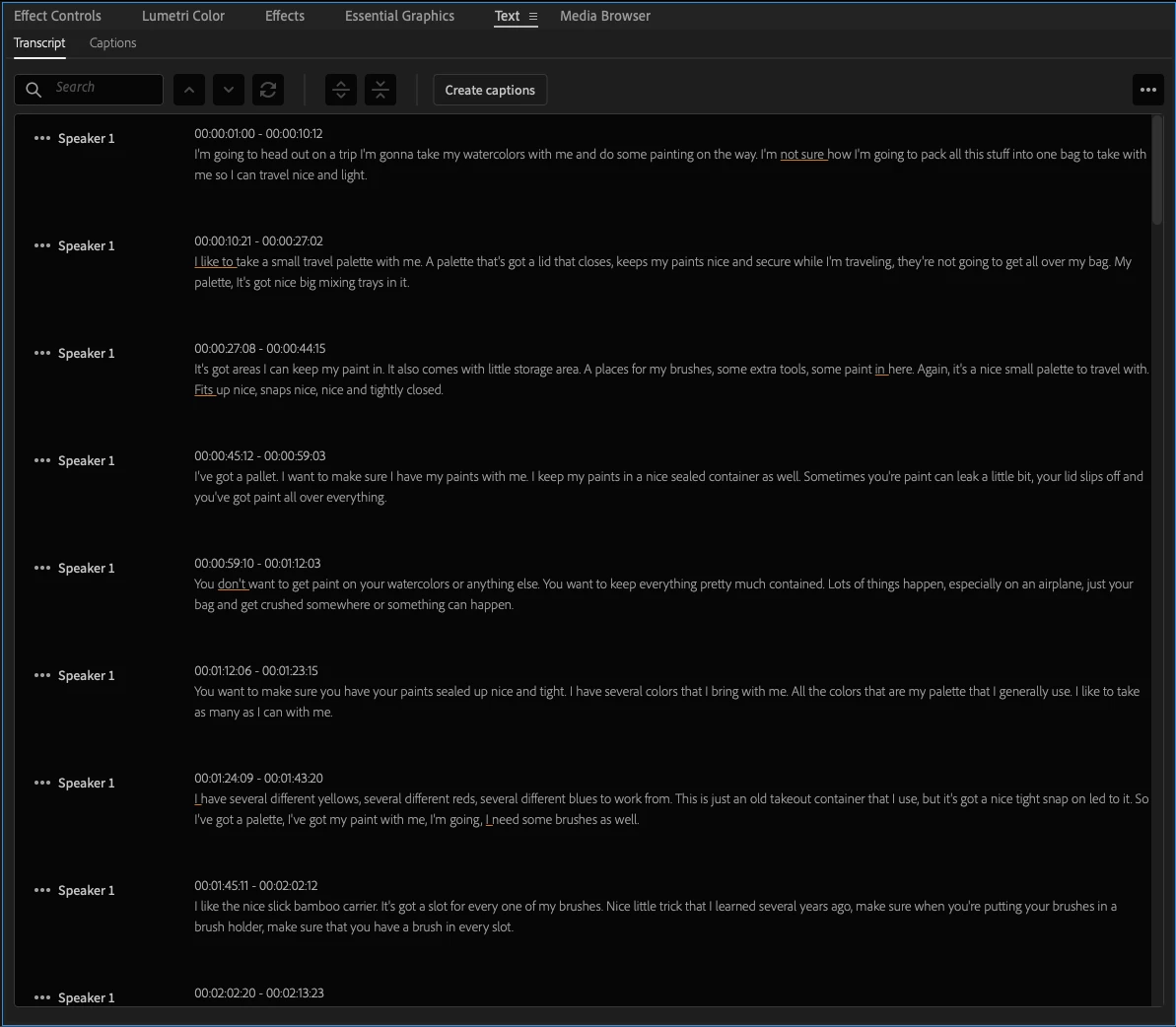Viewport: 1176px width, 1027px height.
Task: Click timecode 00:00:59:10 - 00:01:12:03
Action: coord(257,563)
